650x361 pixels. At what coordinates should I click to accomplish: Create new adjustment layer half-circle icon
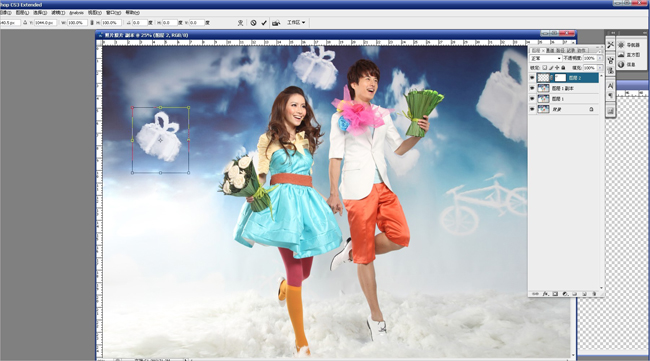click(565, 294)
